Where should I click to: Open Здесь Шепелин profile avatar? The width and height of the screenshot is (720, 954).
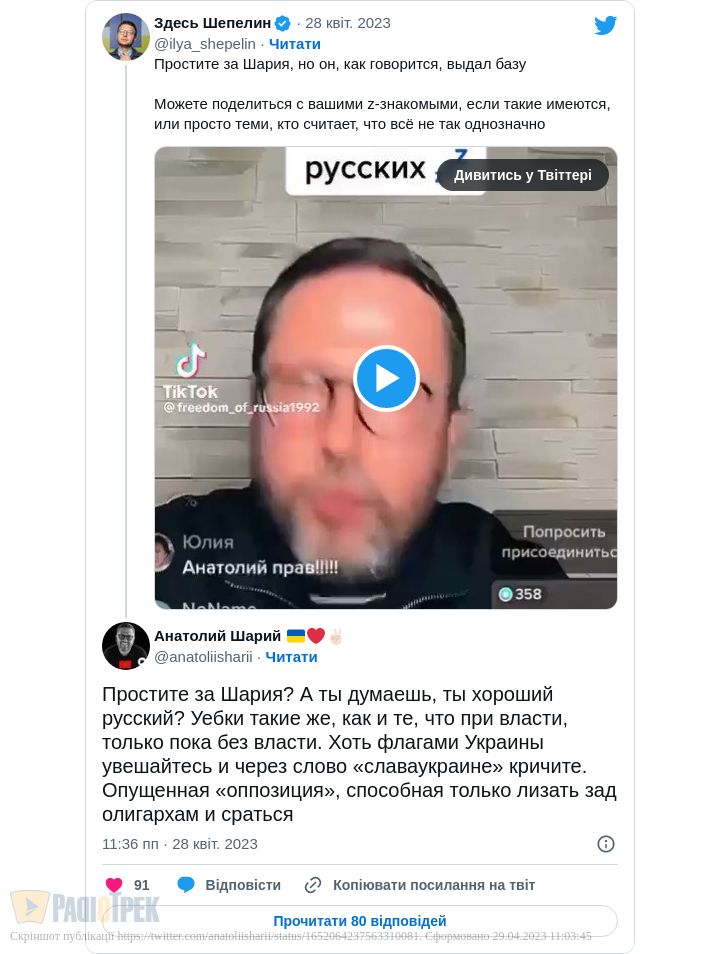click(126, 37)
